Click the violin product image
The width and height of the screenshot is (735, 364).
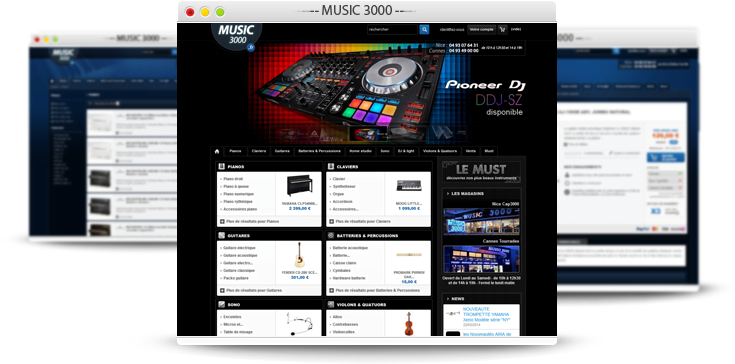coord(409,323)
